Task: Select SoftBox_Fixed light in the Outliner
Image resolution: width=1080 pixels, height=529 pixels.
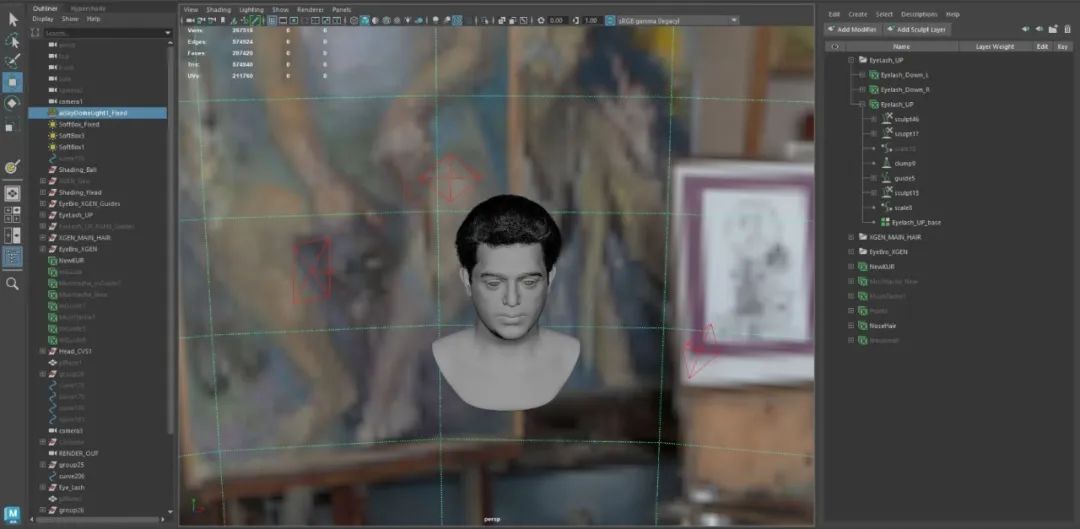Action: (x=78, y=124)
